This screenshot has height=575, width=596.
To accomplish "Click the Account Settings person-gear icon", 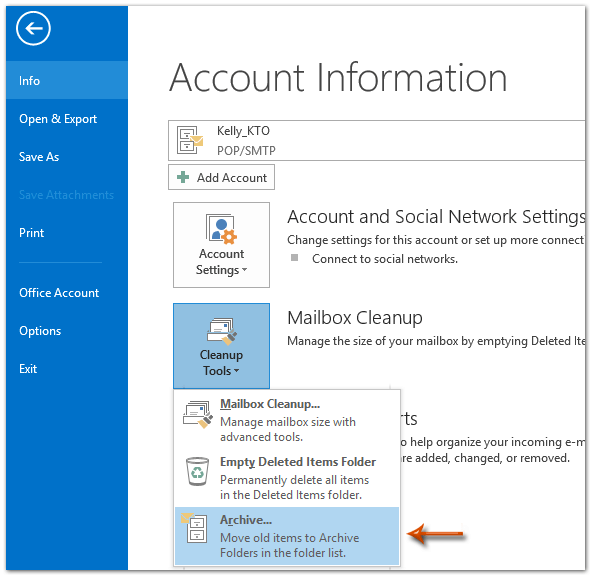I will [221, 228].
